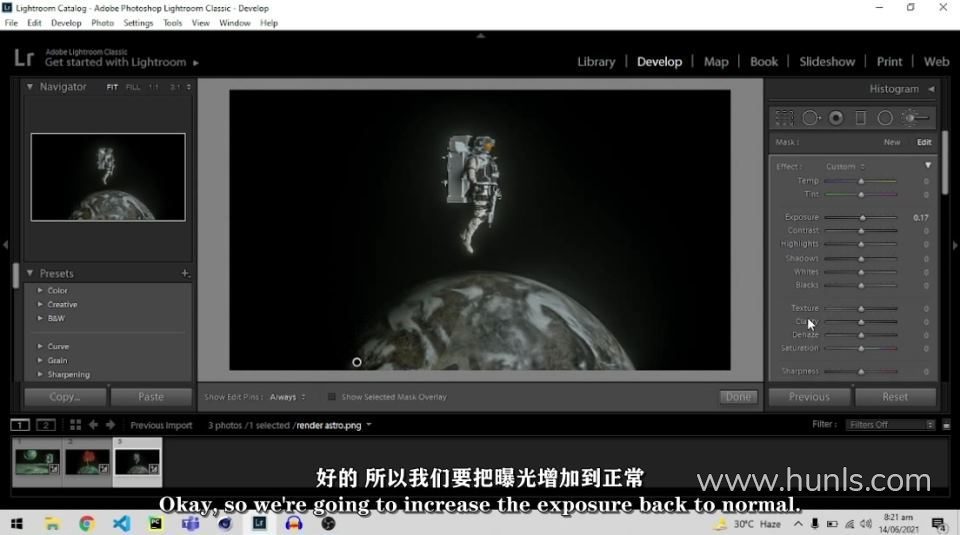Select the Crop Overlay tool

coord(784,118)
